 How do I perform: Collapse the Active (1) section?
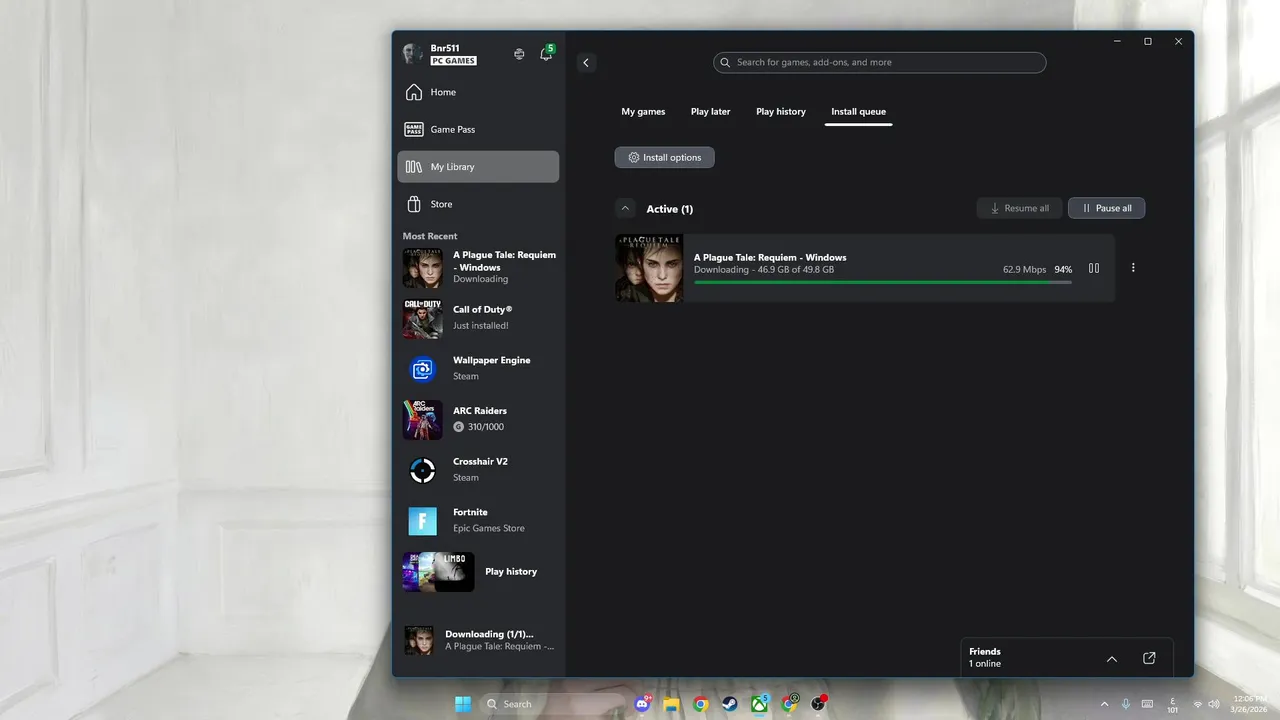(625, 208)
